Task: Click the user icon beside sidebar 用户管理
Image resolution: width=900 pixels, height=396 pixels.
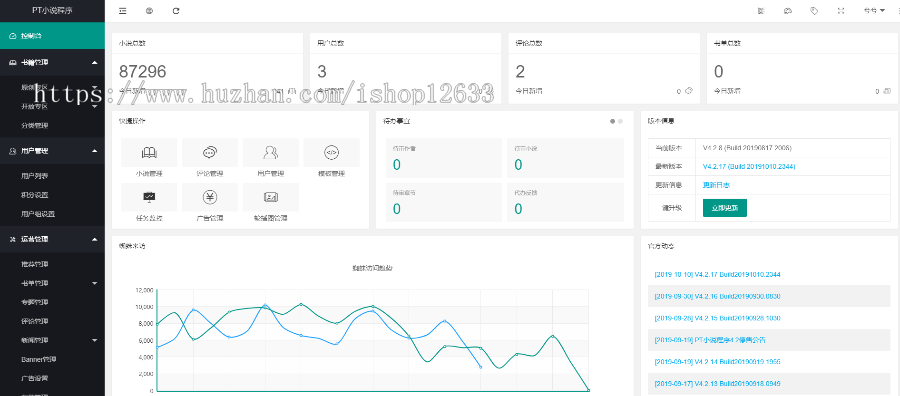Action: (x=13, y=151)
